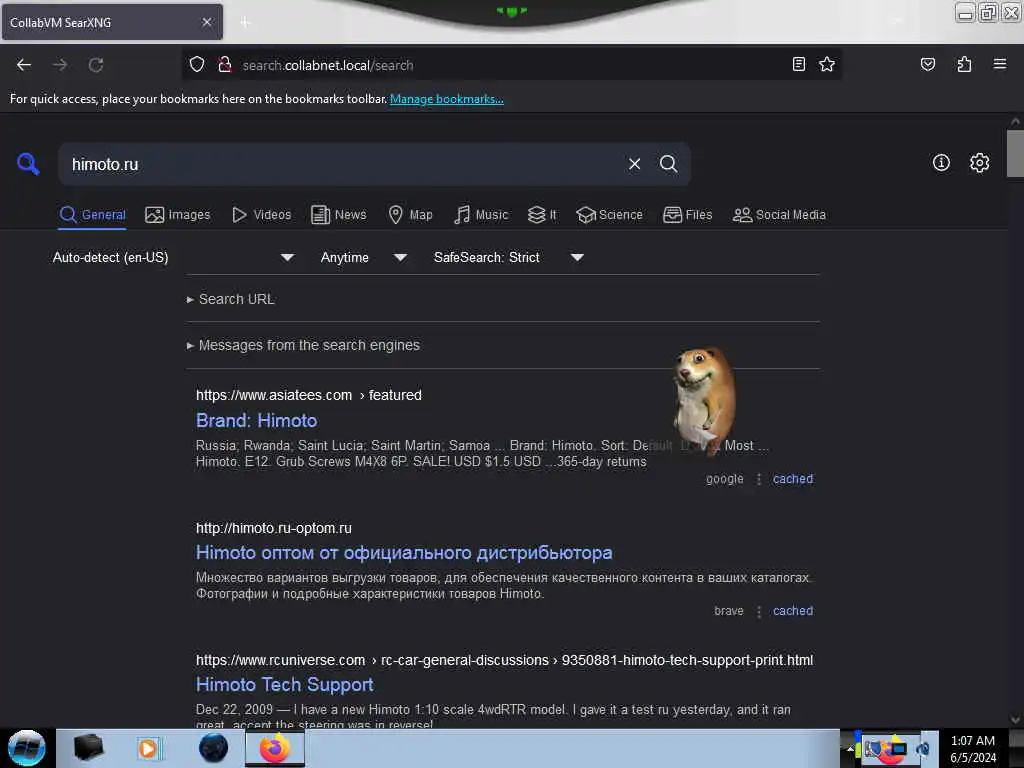Click the scrollbar down arrow
The image size is (1024, 768).
[x=1015, y=720]
